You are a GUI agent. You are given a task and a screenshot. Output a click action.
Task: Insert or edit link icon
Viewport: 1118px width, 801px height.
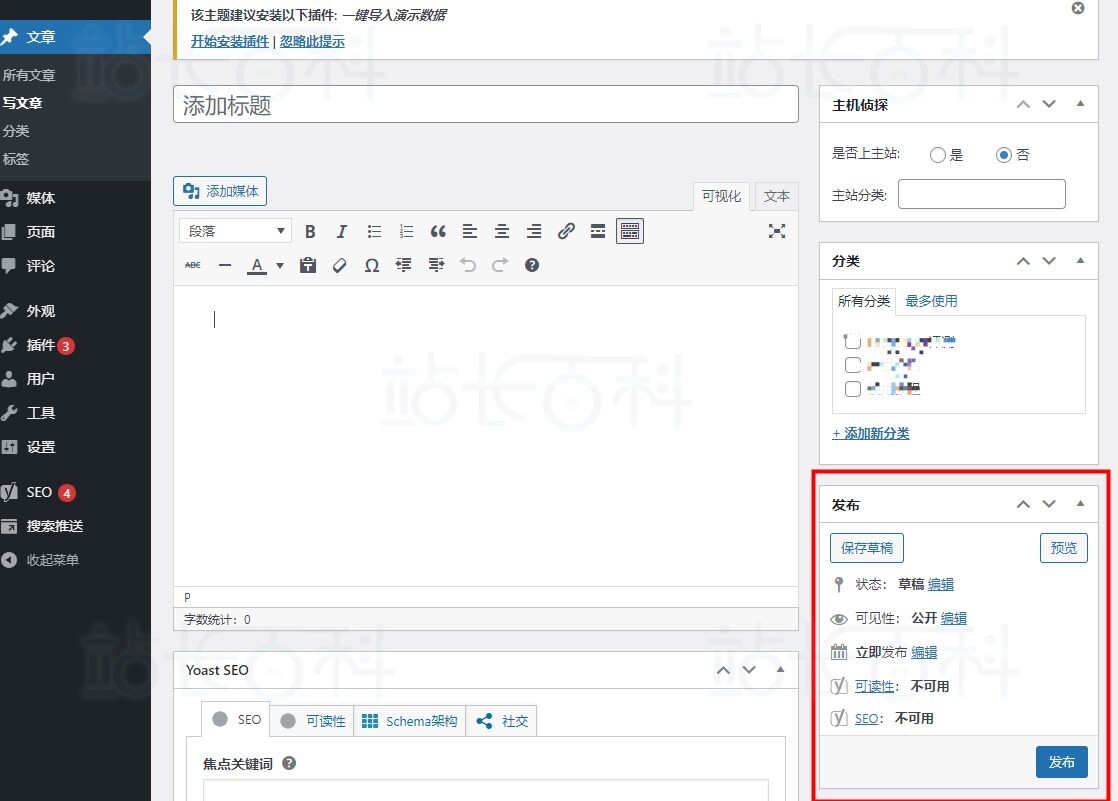(x=566, y=231)
